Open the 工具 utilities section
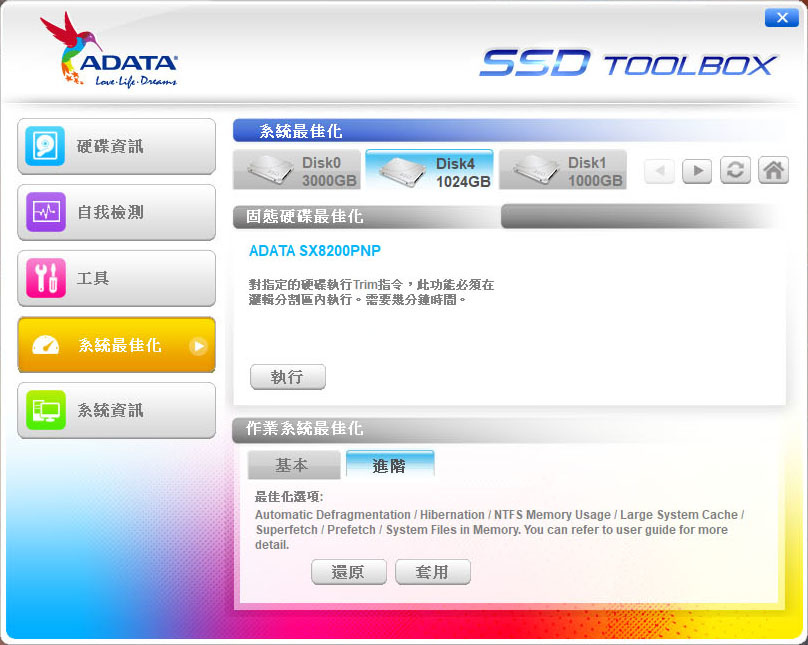Viewport: 808px width, 645px height. click(116, 278)
